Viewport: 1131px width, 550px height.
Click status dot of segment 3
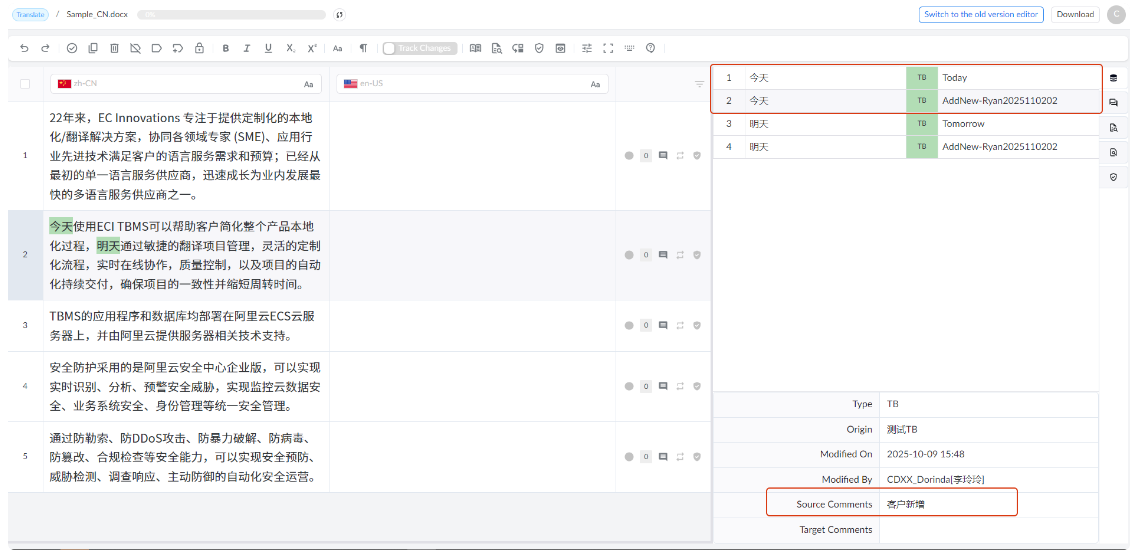coord(629,325)
